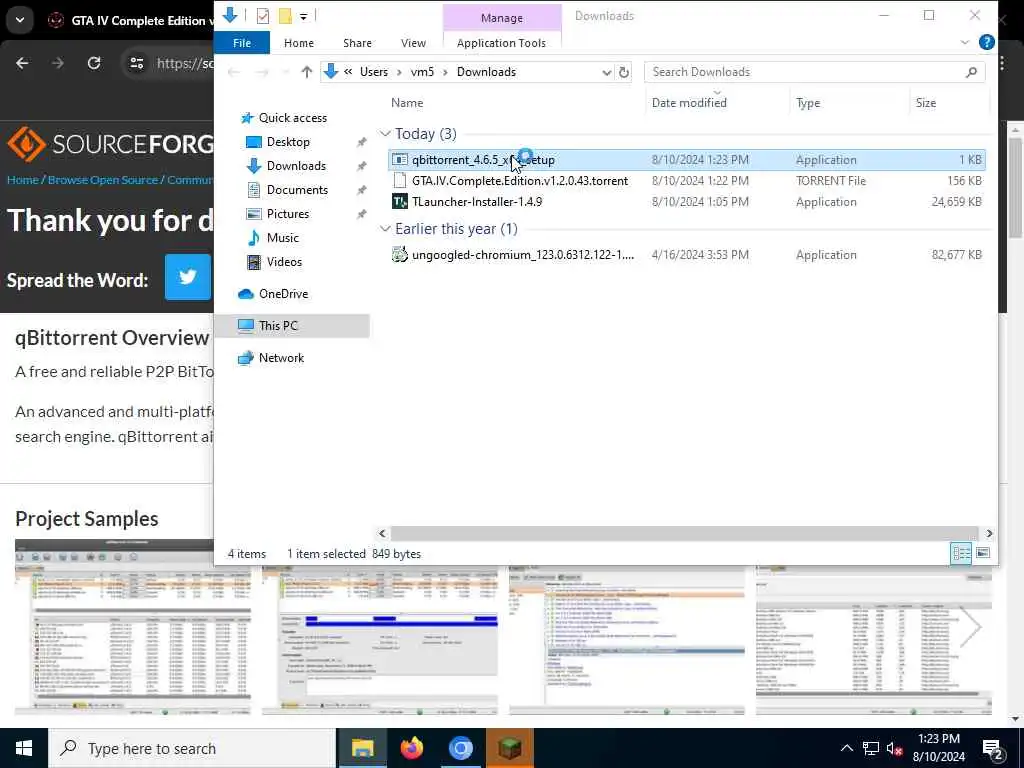Select ungoogled-chromium_123.0.6312.122 file name

pos(522,255)
